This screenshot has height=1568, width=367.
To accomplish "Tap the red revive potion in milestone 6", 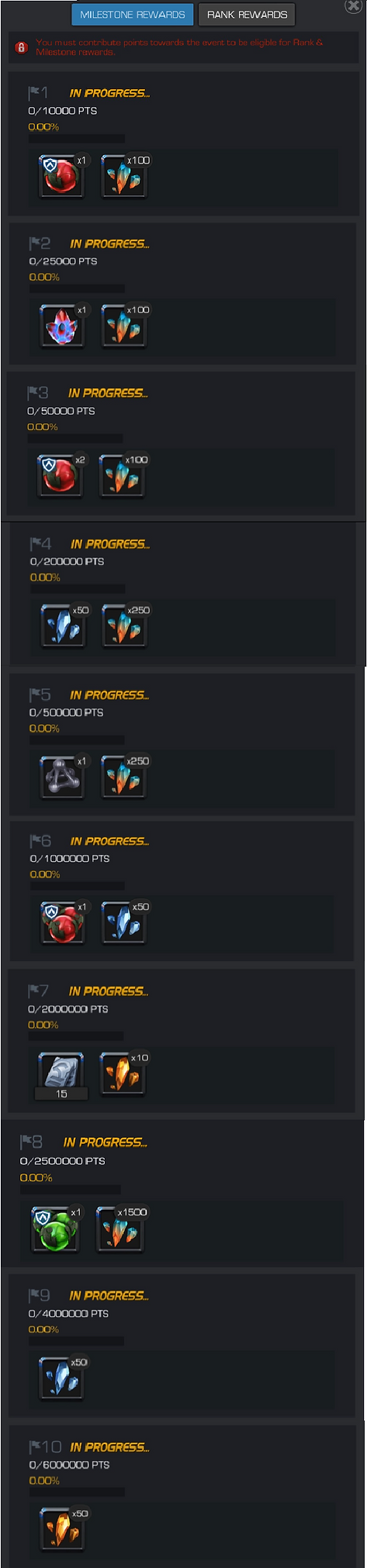I will [x=63, y=923].
